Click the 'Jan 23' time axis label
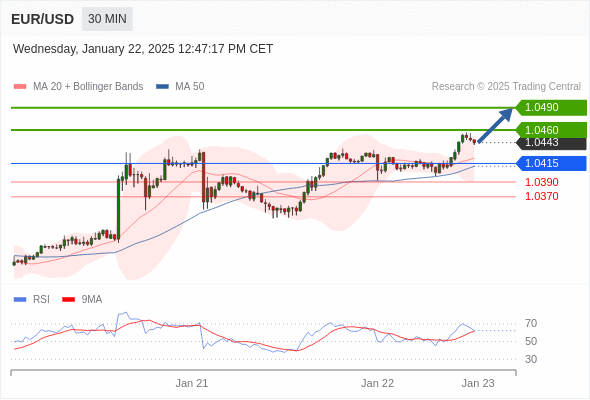 click(x=478, y=383)
